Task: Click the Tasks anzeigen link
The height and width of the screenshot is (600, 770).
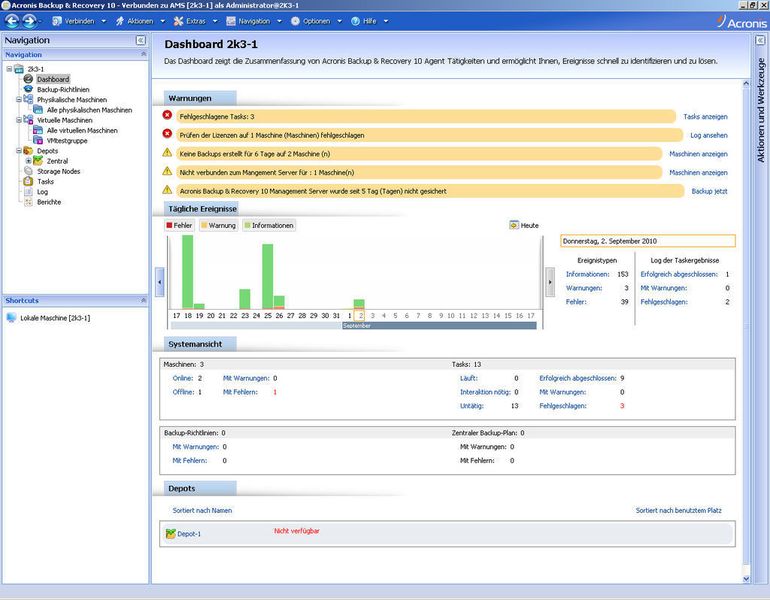Action: (705, 117)
